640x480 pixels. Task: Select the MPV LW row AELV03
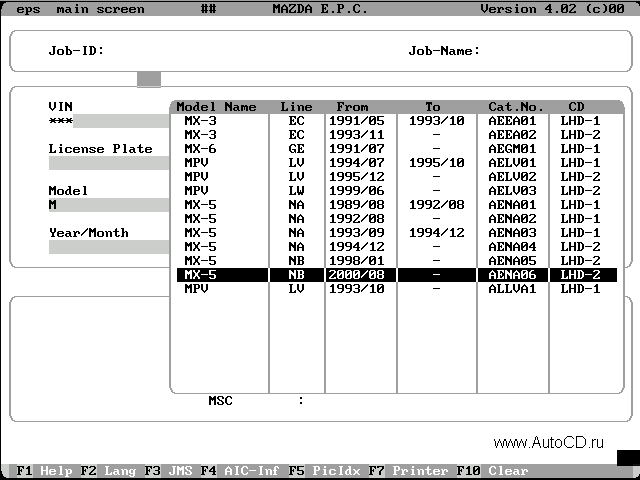click(397, 191)
